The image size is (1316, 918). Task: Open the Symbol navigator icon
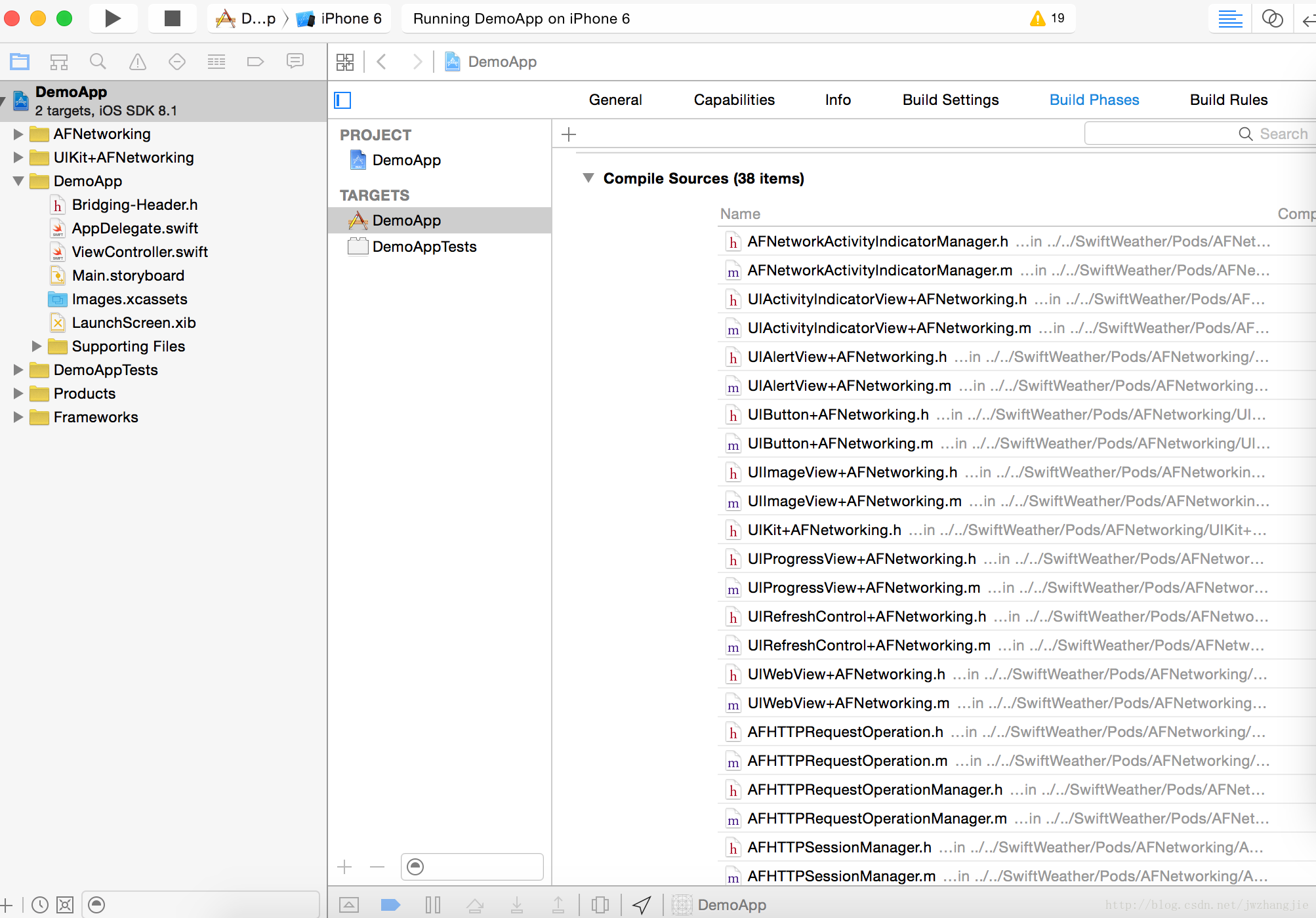(59, 62)
